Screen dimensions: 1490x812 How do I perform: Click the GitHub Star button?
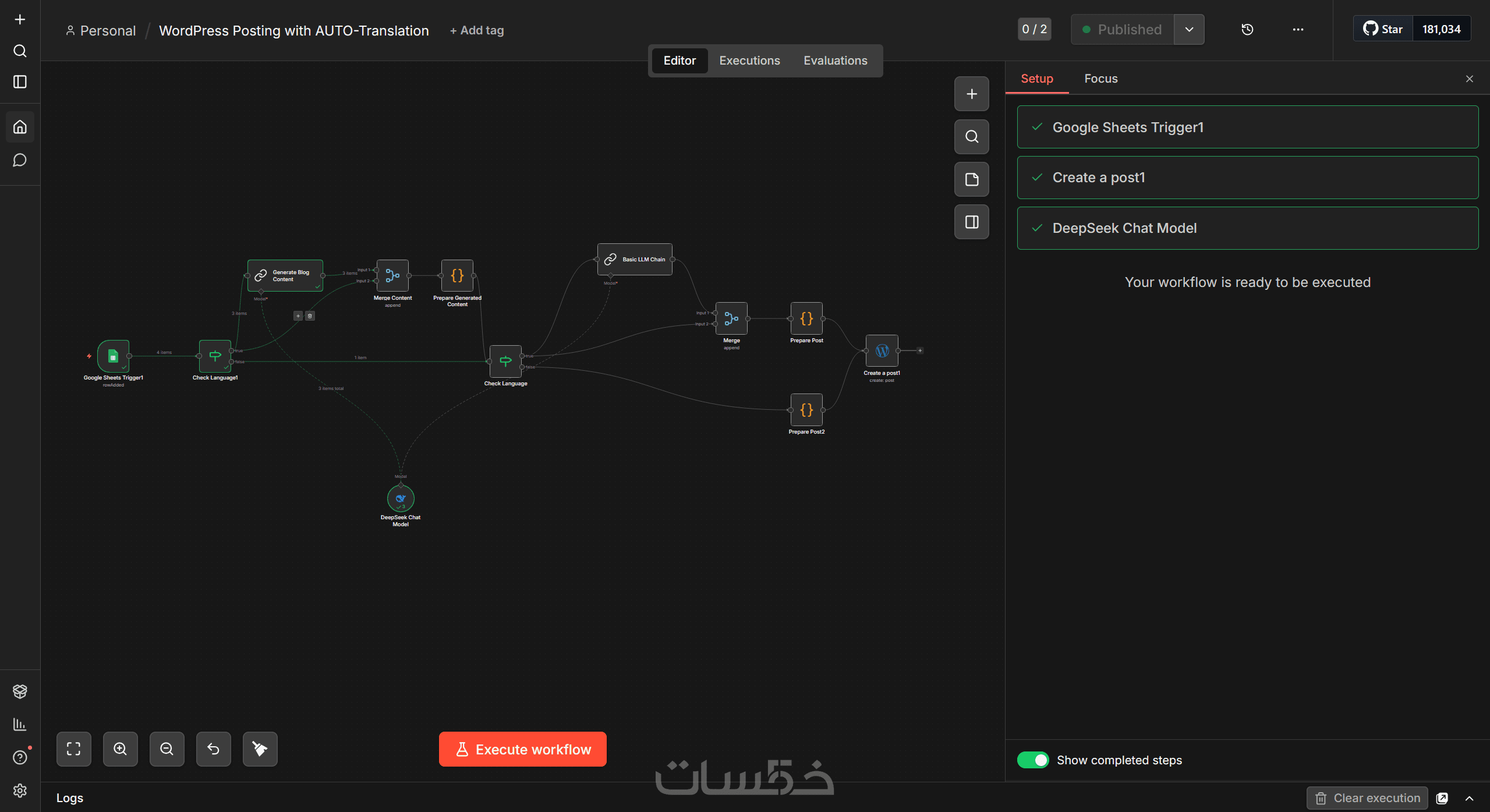1383,29
